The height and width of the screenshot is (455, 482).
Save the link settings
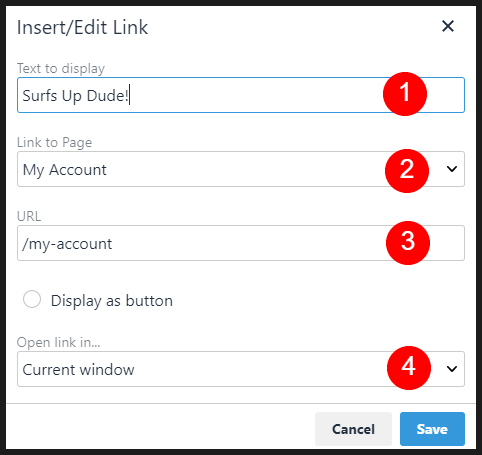tap(432, 429)
